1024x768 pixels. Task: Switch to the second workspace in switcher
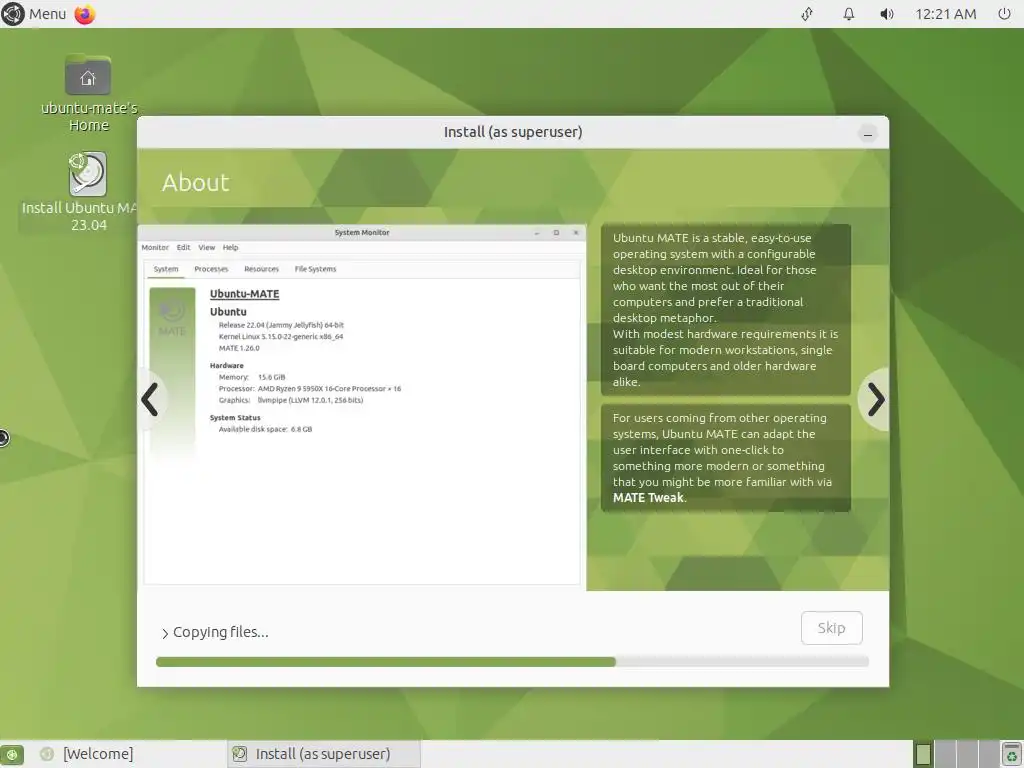tap(944, 754)
